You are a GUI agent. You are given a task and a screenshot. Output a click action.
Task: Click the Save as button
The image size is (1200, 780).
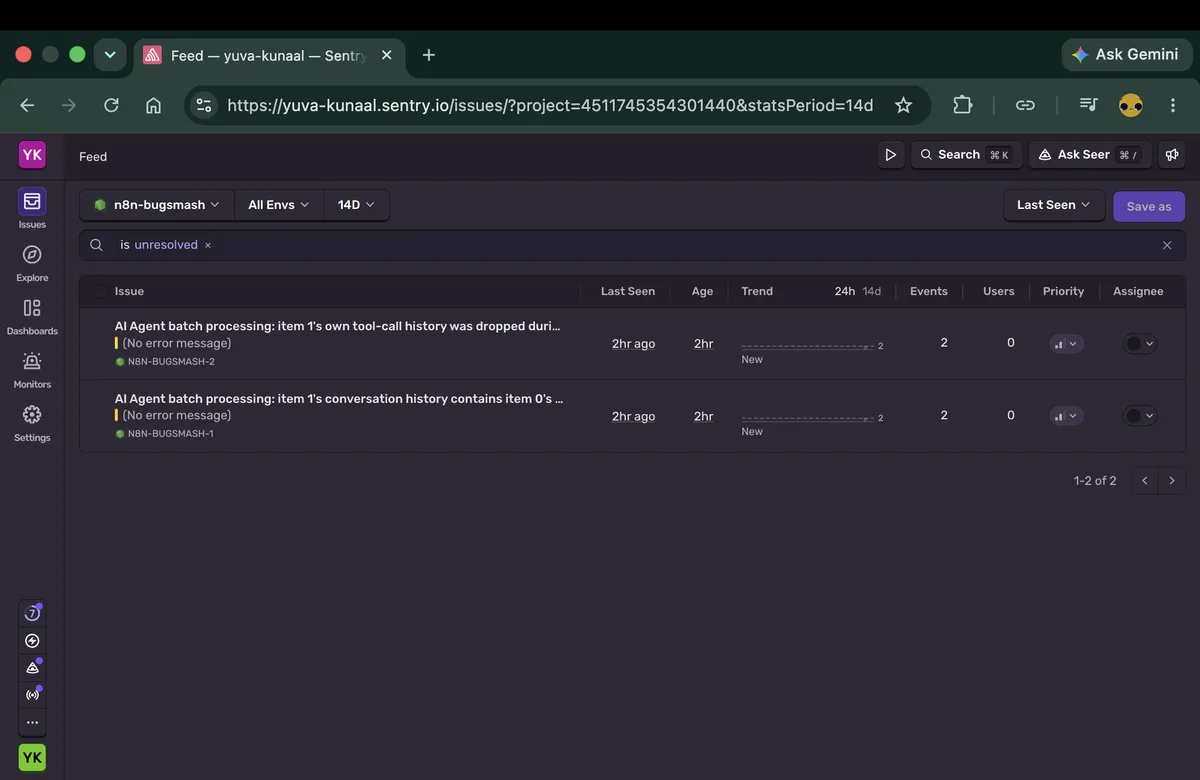[x=1149, y=206]
